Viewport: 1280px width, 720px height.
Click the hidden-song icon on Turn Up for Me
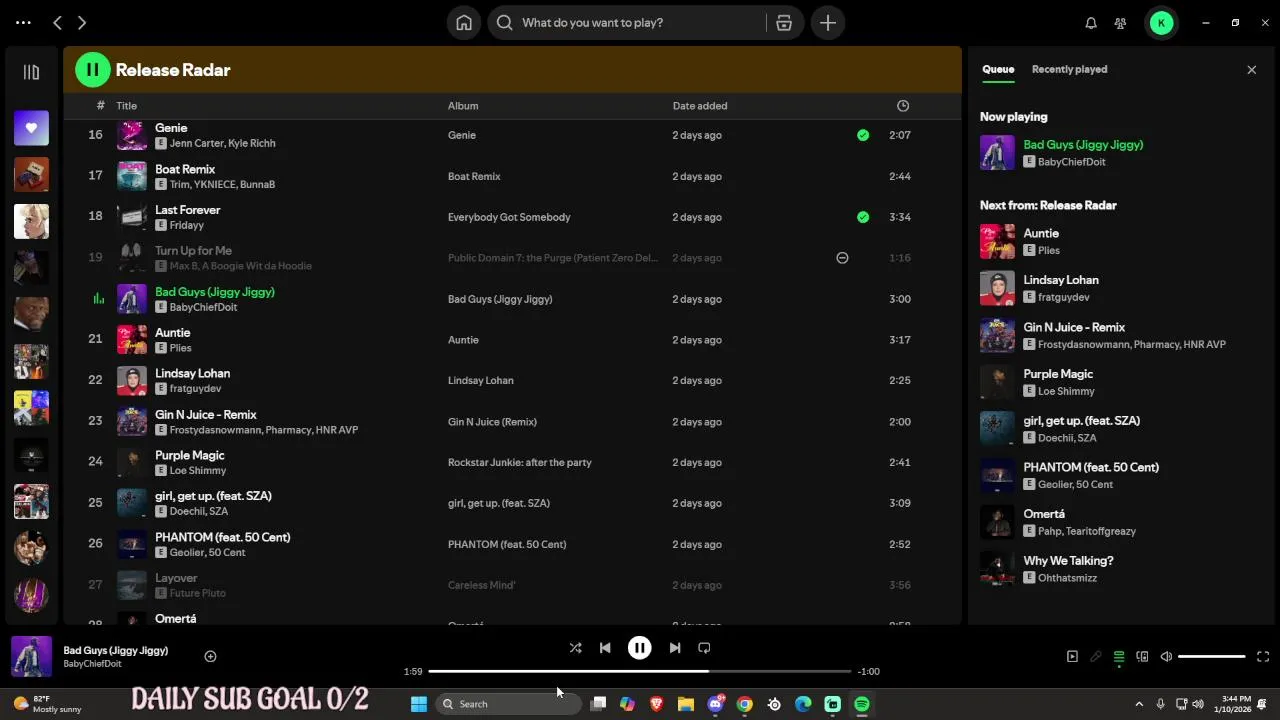click(842, 258)
